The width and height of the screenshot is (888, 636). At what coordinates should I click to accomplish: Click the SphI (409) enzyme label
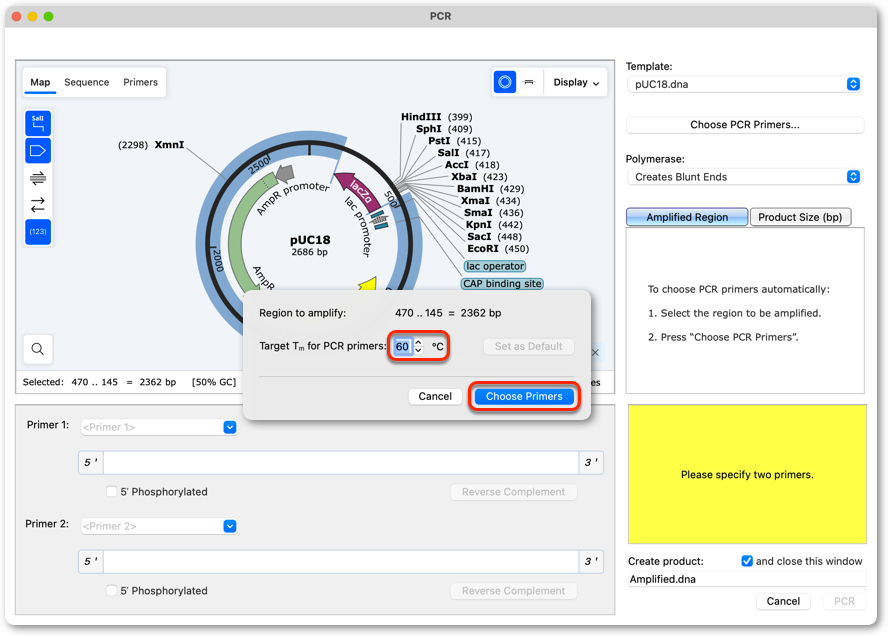click(444, 129)
